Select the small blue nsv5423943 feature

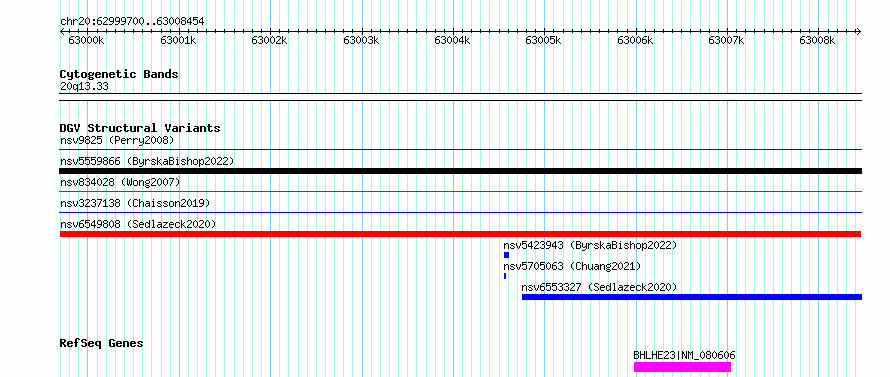[x=506, y=255]
